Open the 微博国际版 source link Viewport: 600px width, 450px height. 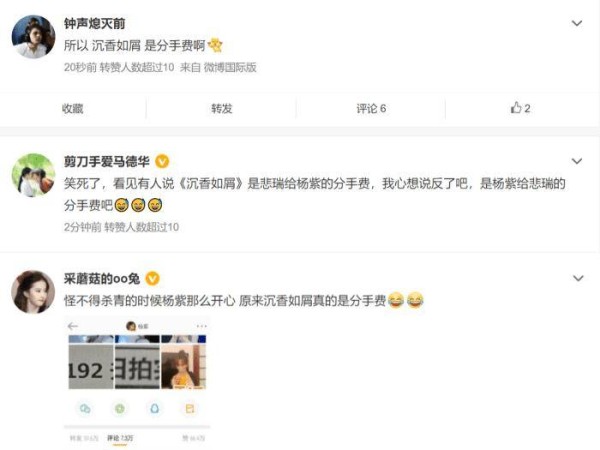(230, 67)
